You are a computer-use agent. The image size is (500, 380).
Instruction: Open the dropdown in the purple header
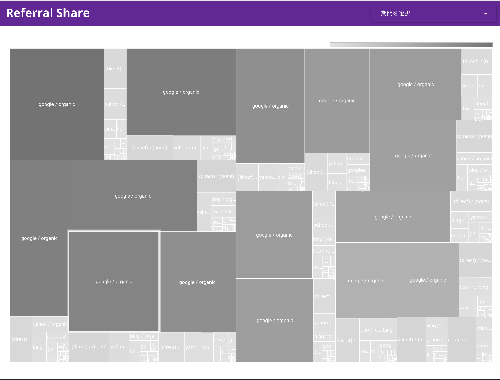(433, 13)
